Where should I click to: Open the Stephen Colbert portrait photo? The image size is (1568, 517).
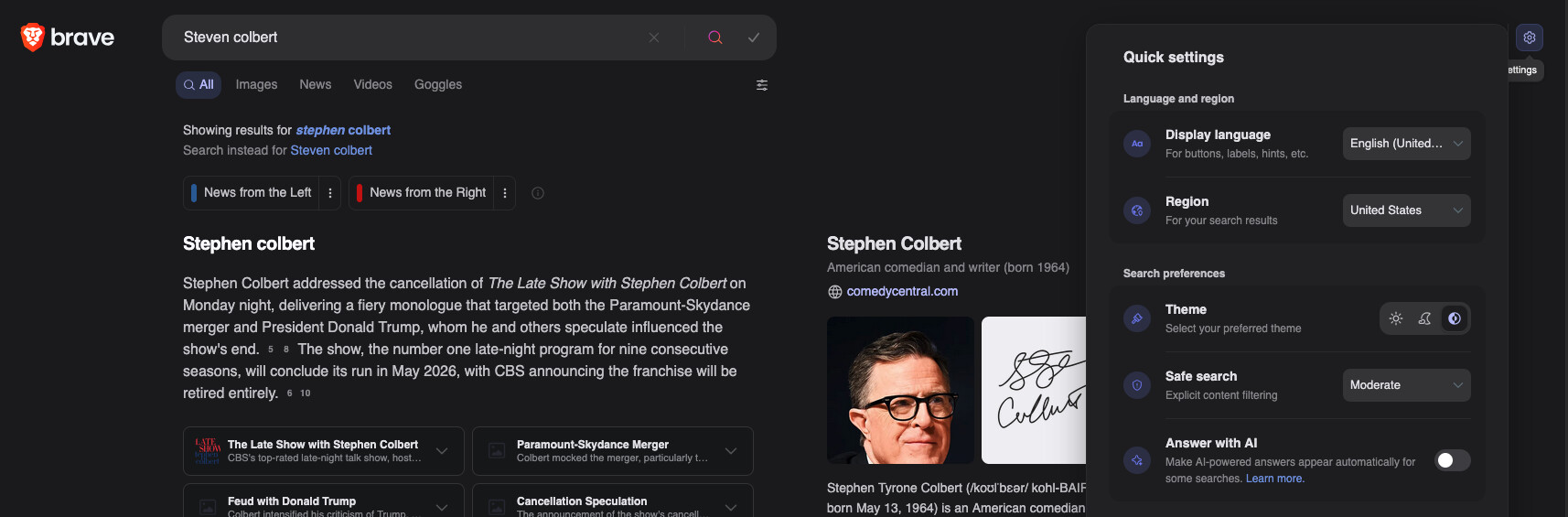point(900,390)
